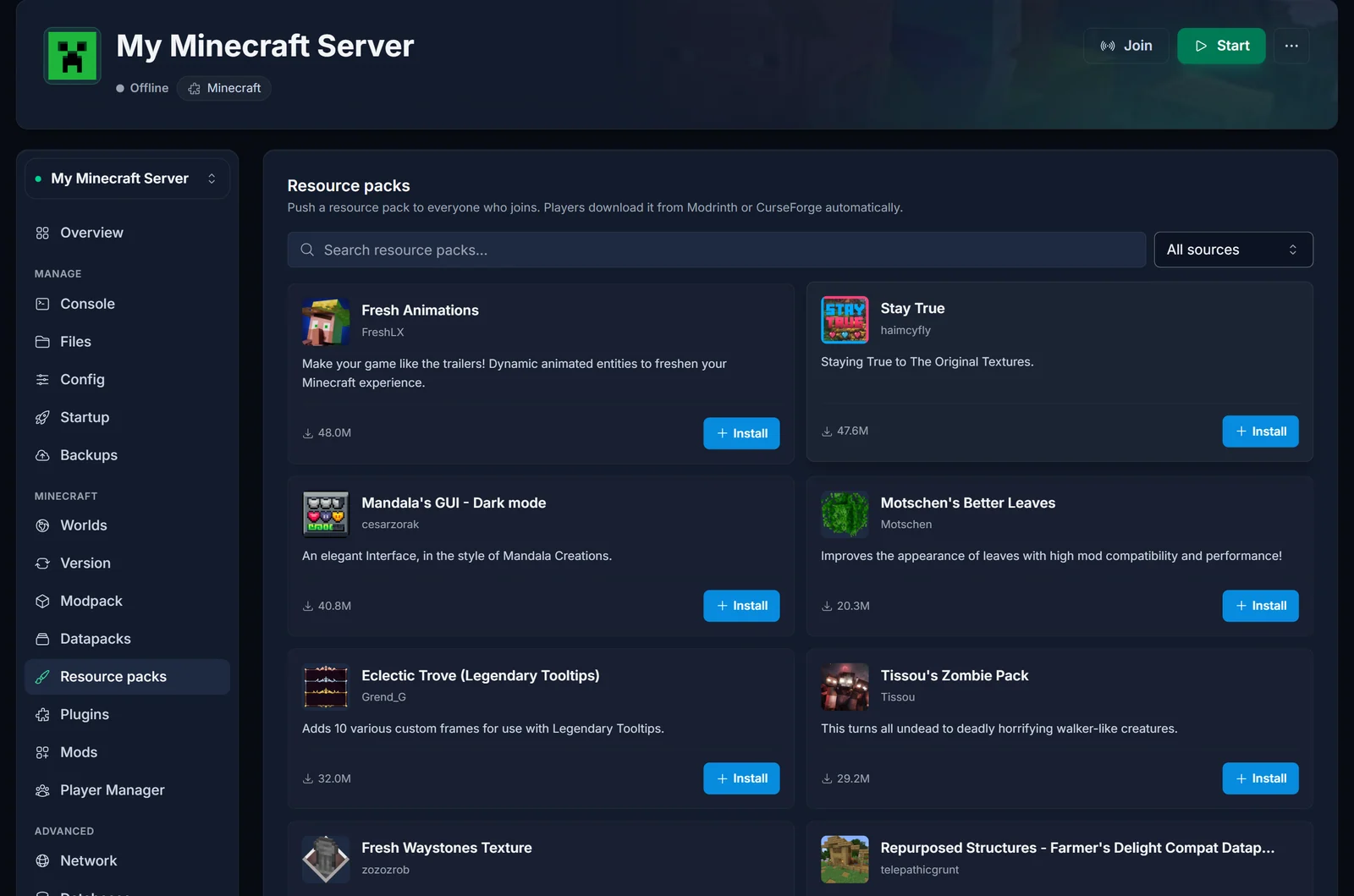Screen dimensions: 1354x896
Task: Click the Player Manager people icon
Action: point(42,790)
